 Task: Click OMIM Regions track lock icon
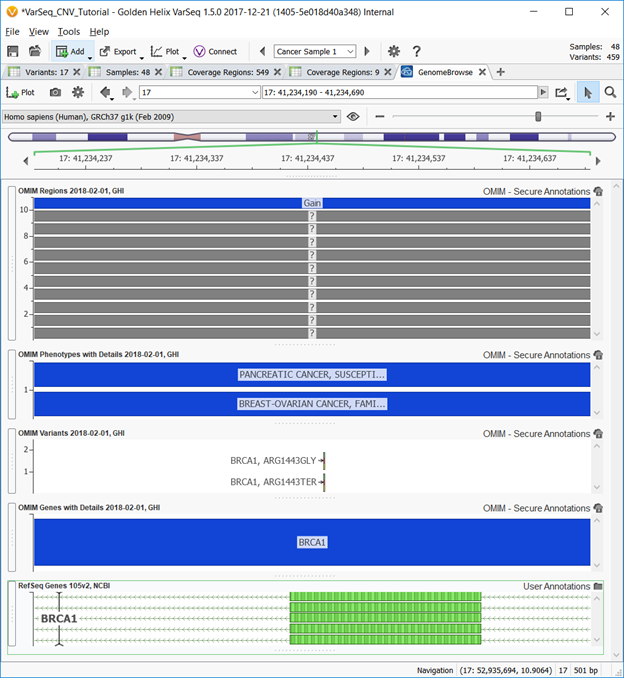598,191
